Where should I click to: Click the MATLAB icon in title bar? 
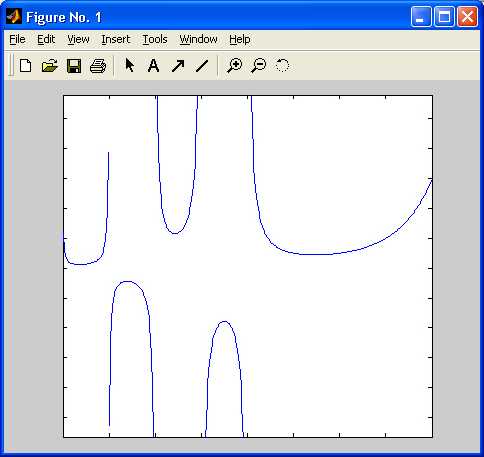(x=14, y=16)
